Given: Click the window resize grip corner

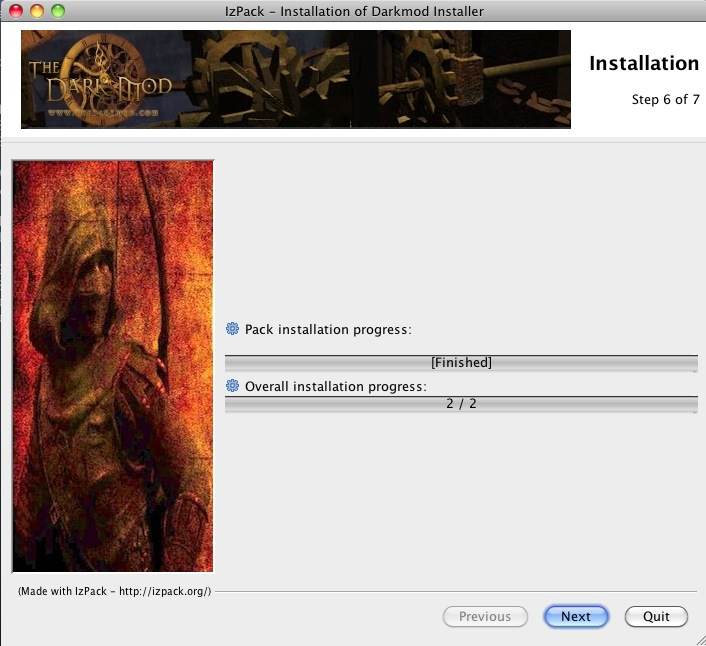Looking at the screenshot, I should point(699,639).
